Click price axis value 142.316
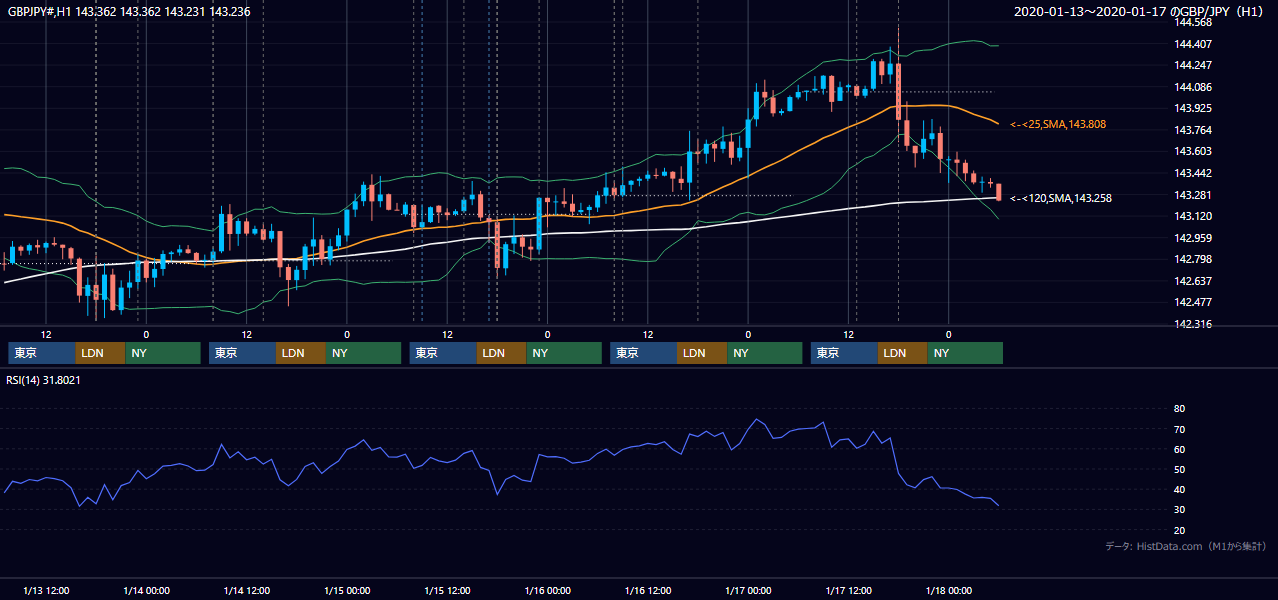 (x=1193, y=324)
